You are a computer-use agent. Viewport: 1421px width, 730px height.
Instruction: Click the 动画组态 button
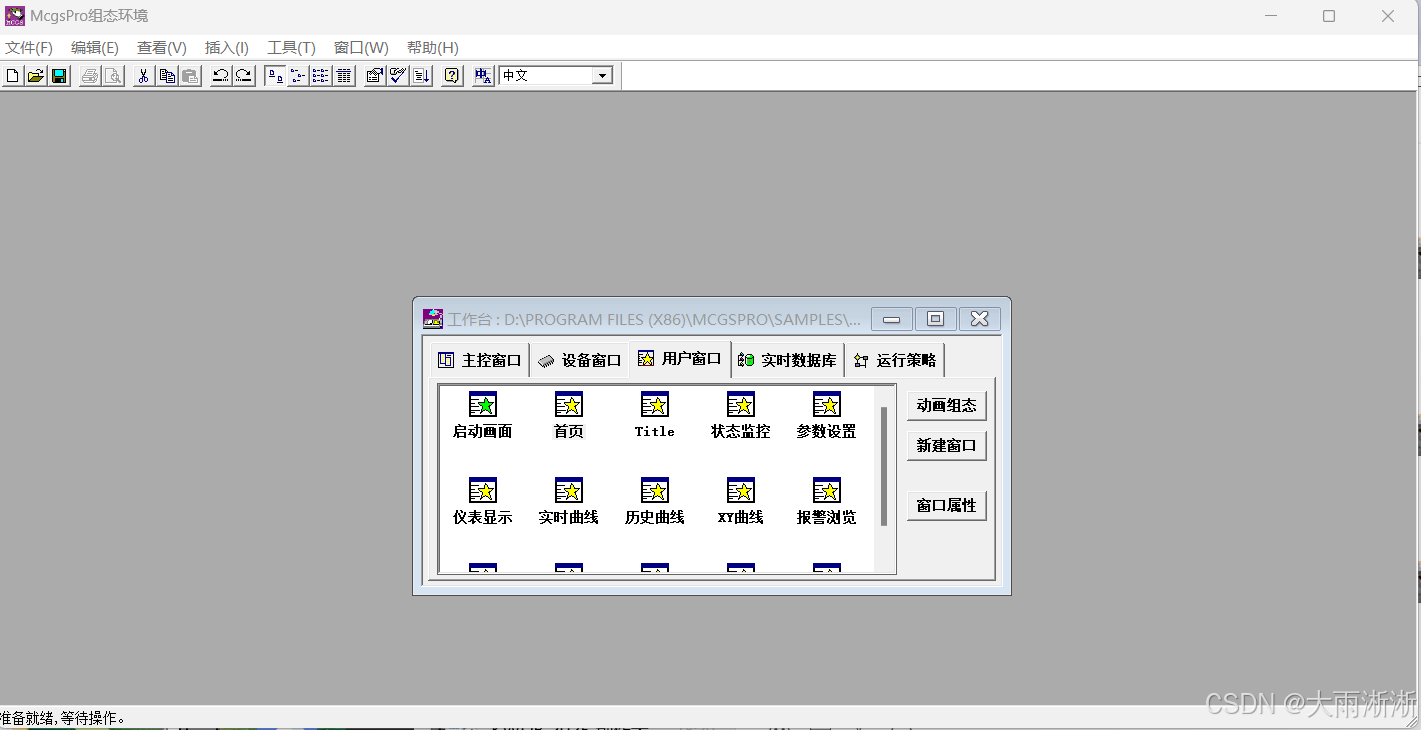[x=946, y=405]
